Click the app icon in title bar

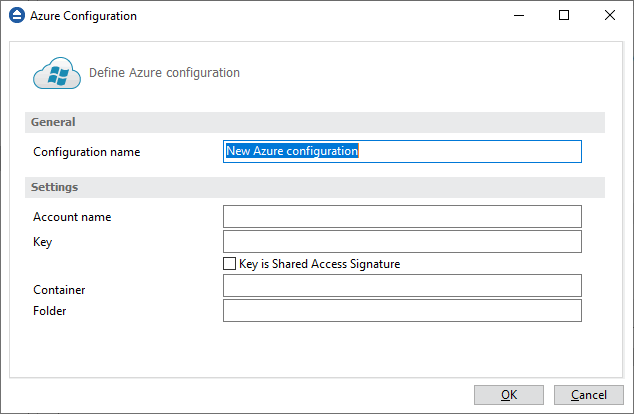[17, 16]
